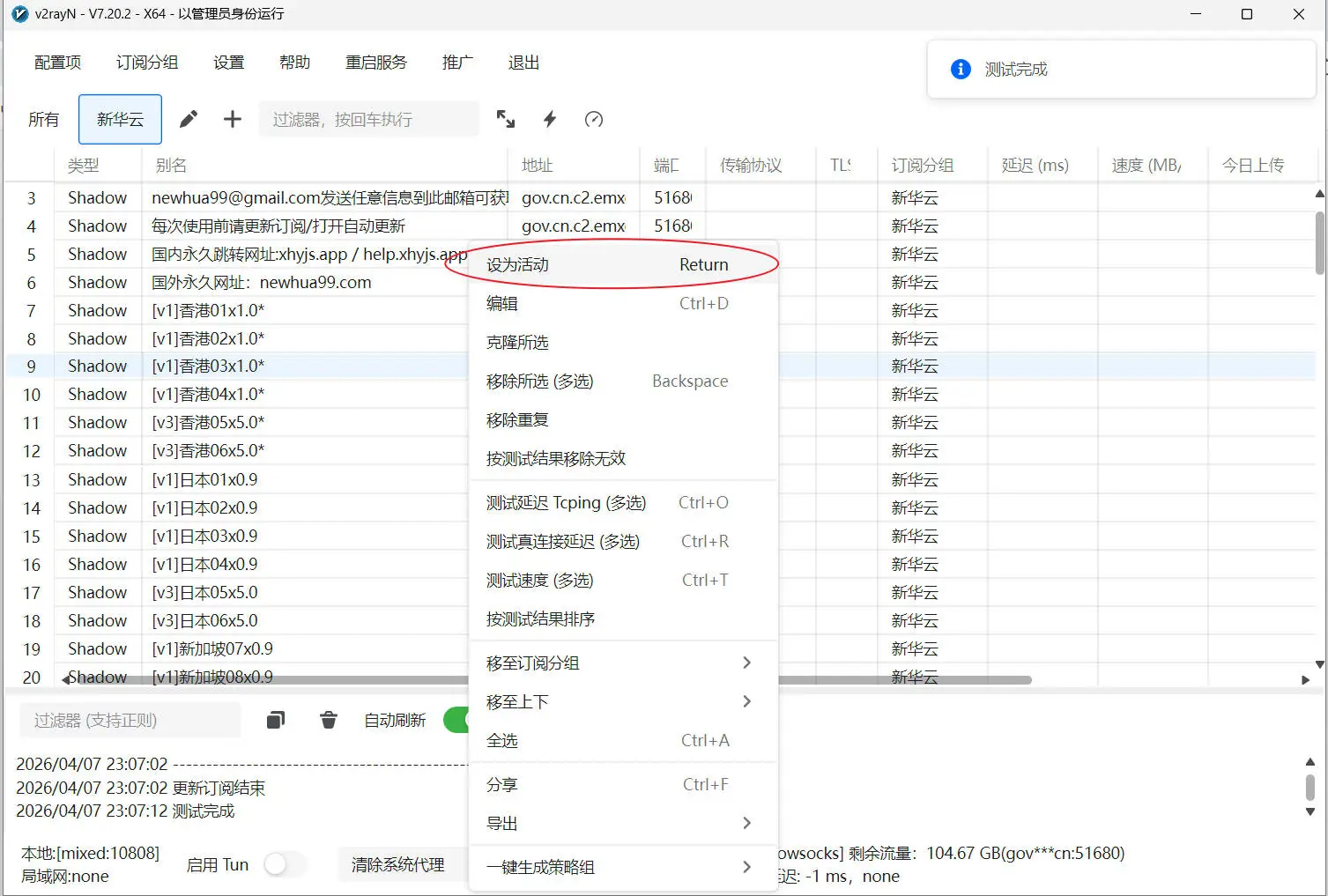Click the copy log icon

pos(275,720)
